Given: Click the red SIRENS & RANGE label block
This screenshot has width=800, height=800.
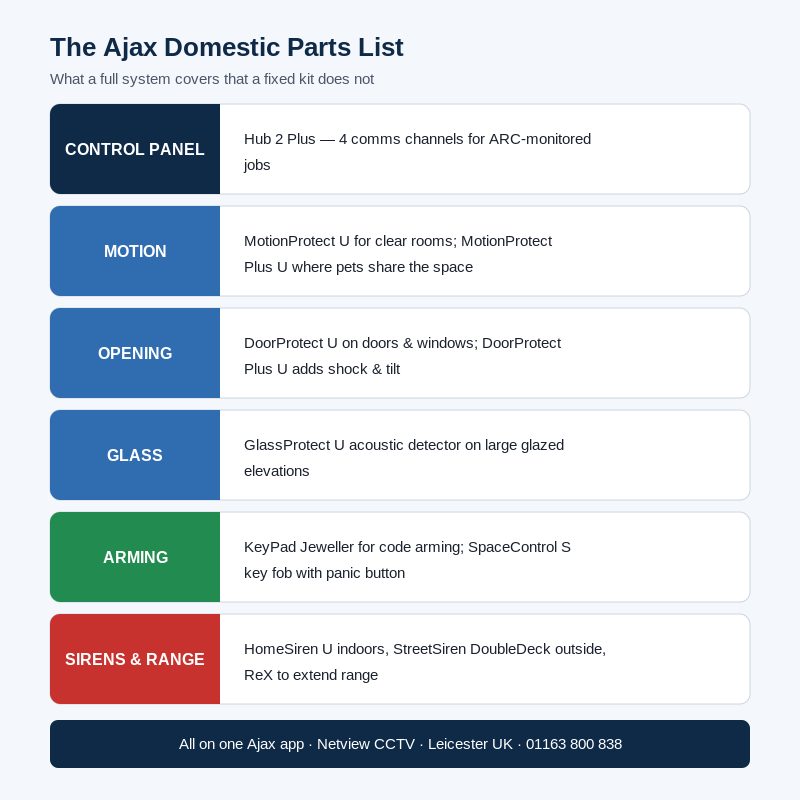Looking at the screenshot, I should [x=135, y=659].
